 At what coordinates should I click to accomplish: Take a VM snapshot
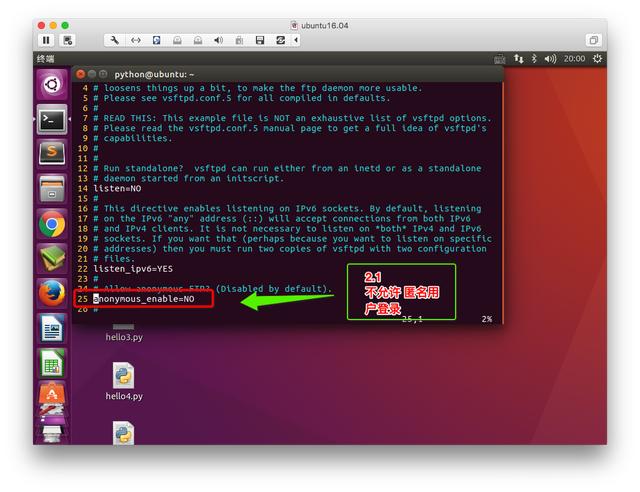tap(67, 40)
